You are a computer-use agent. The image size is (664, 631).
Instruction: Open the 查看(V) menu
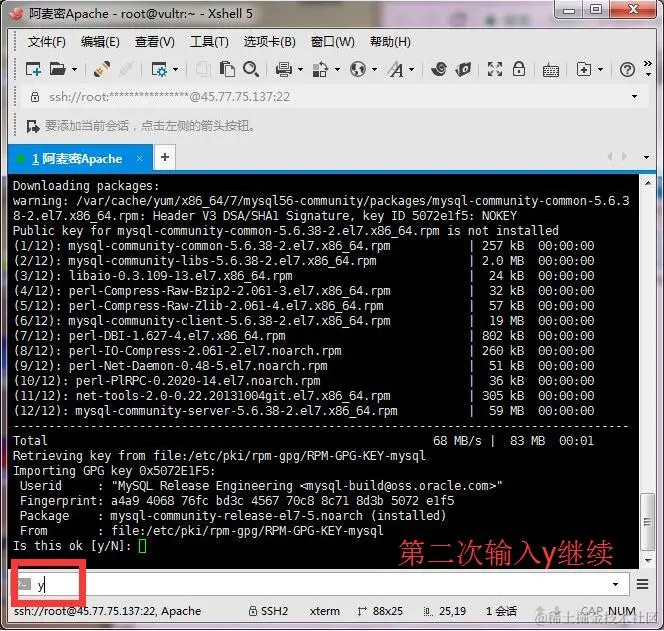[x=155, y=42]
